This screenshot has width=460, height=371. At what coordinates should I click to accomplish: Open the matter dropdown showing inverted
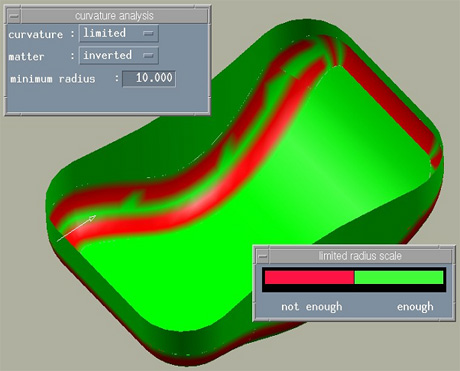pyautogui.click(x=119, y=55)
